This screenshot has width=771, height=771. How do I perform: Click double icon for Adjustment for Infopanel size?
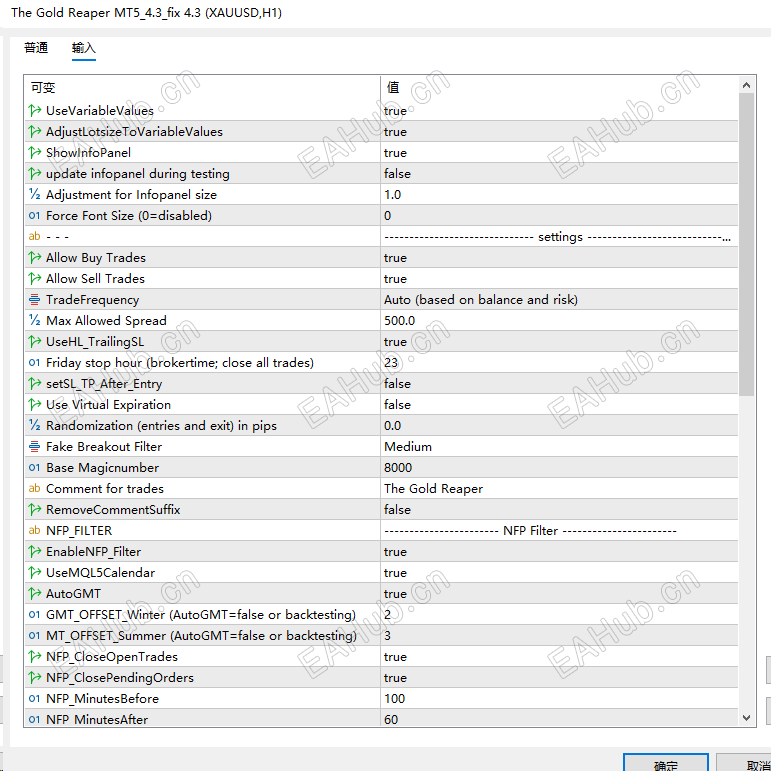click(34, 195)
